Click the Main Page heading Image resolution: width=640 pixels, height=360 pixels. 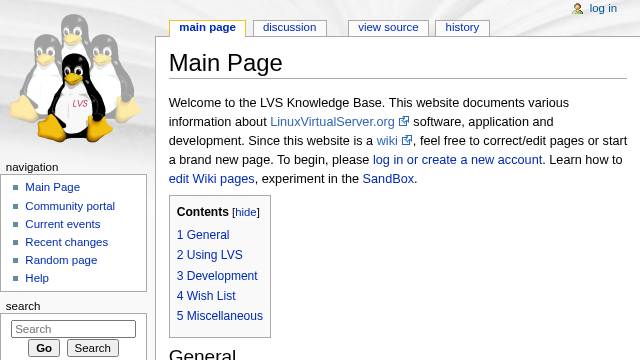225,63
